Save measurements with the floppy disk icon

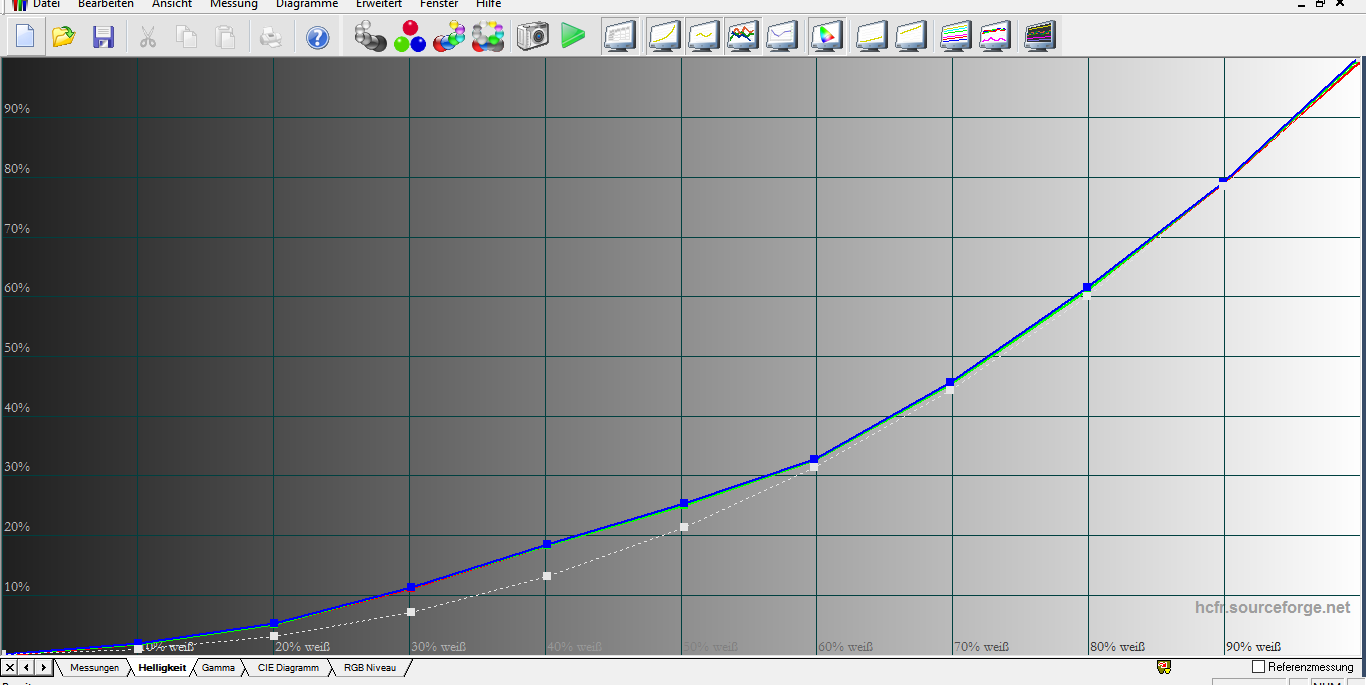click(103, 37)
